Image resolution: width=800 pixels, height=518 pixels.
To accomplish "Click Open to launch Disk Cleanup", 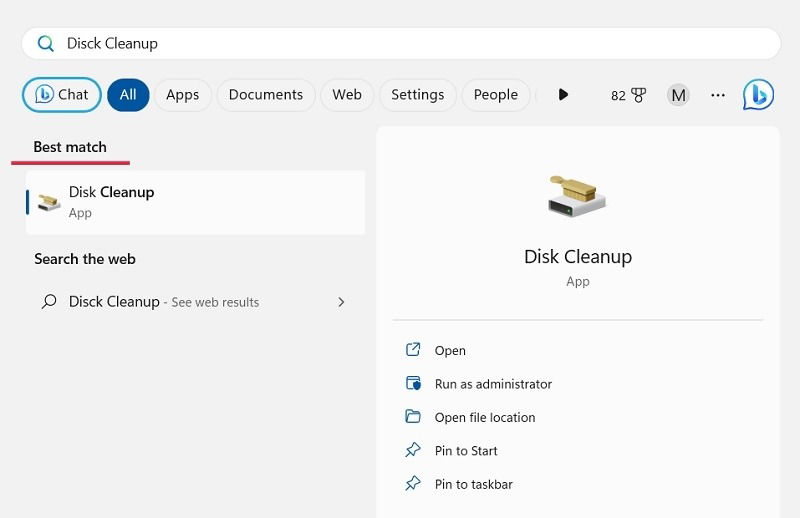I will 450,351.
